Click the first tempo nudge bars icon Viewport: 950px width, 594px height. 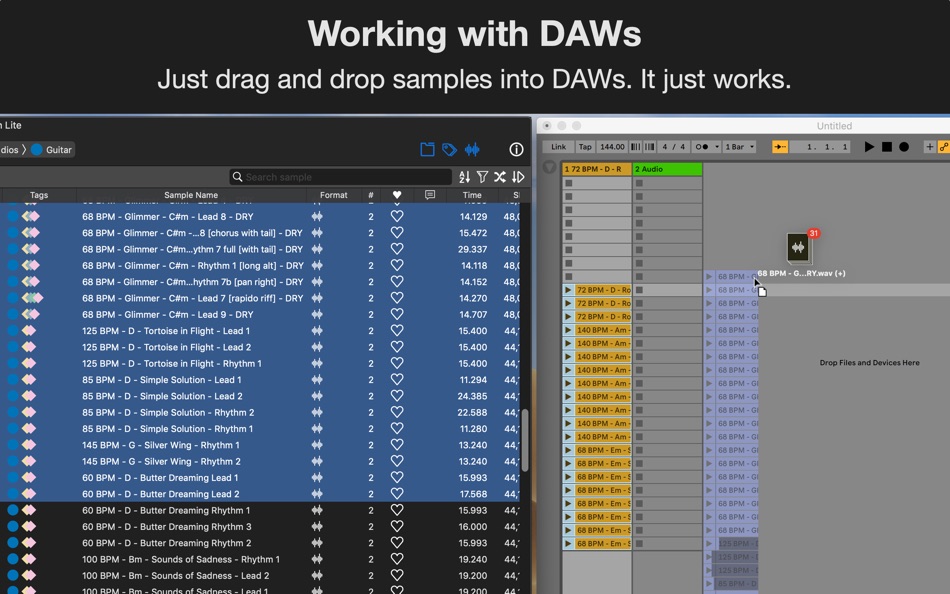click(636, 147)
